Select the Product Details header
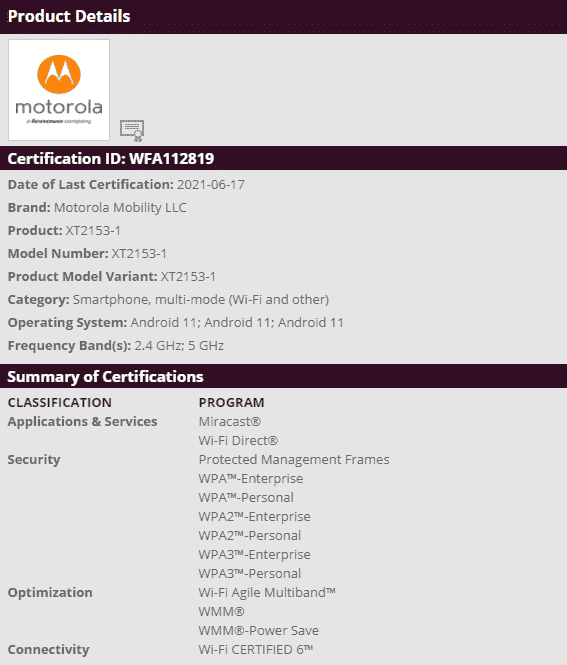The height and width of the screenshot is (665, 567). click(x=69, y=16)
